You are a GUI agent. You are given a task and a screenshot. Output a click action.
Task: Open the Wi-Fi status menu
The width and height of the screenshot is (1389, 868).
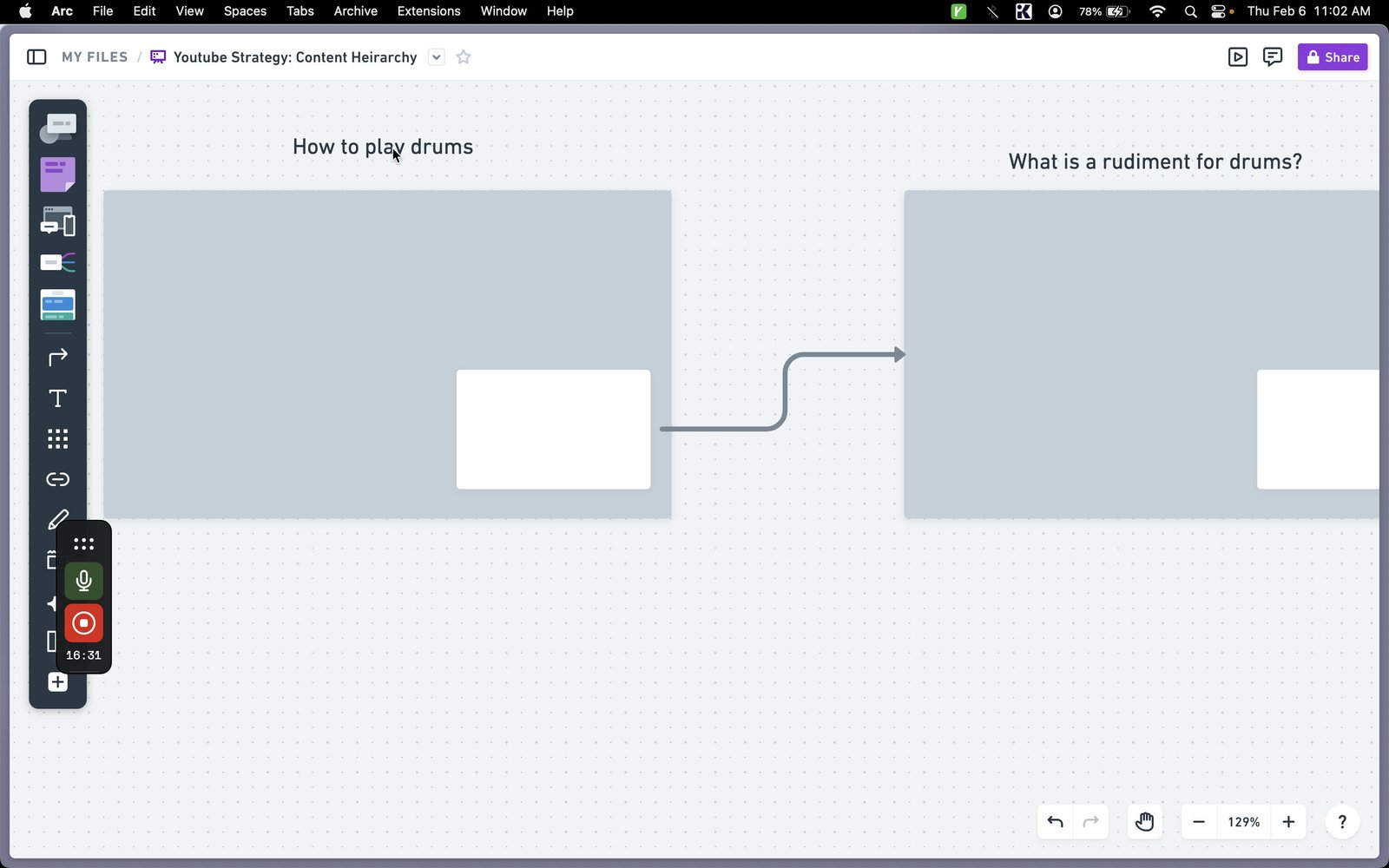[1157, 11]
